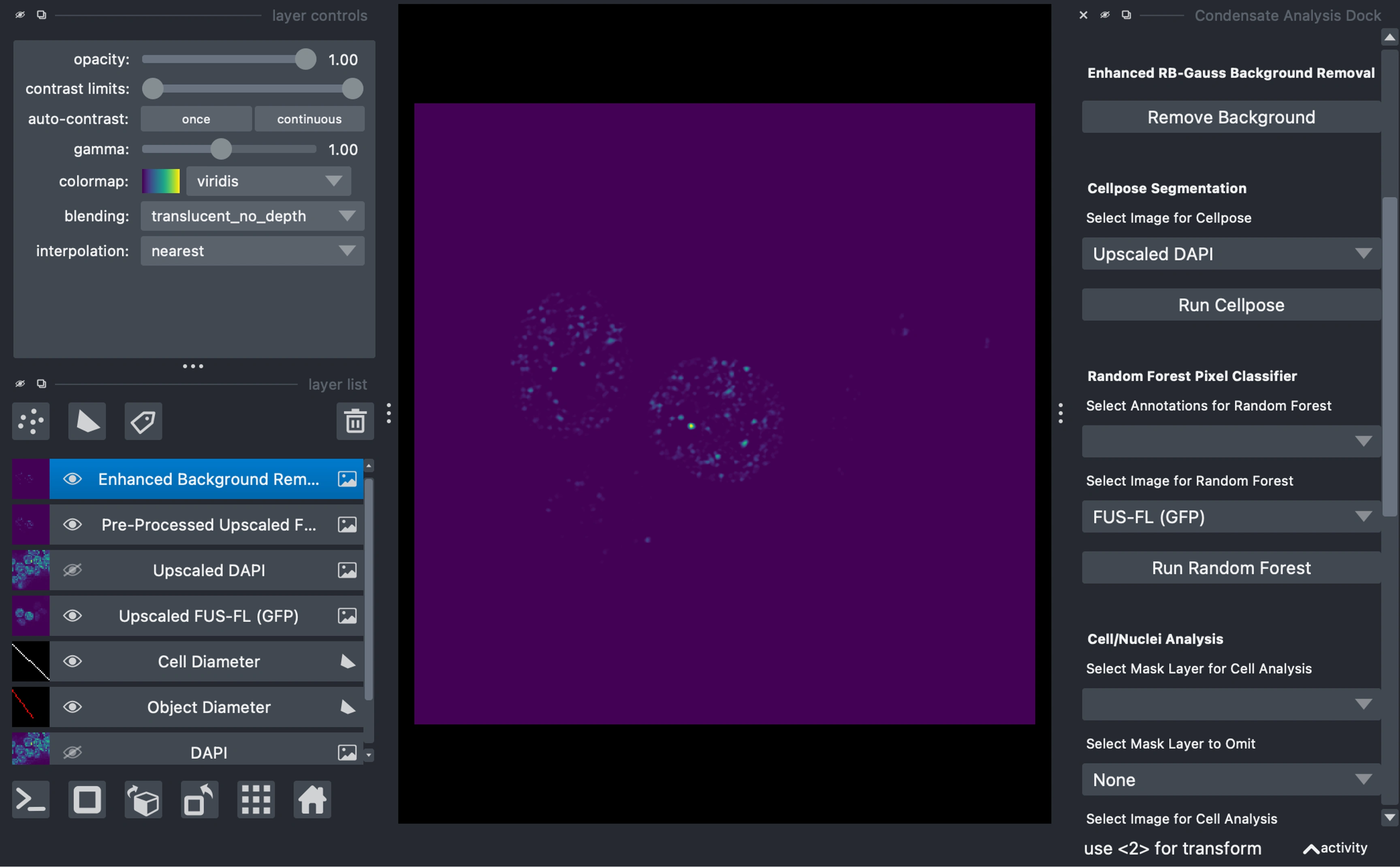Screen dimensions: 1400x867
Task: Hide the Upscaled FUS-FL (GFP) layer
Action: coord(72,616)
